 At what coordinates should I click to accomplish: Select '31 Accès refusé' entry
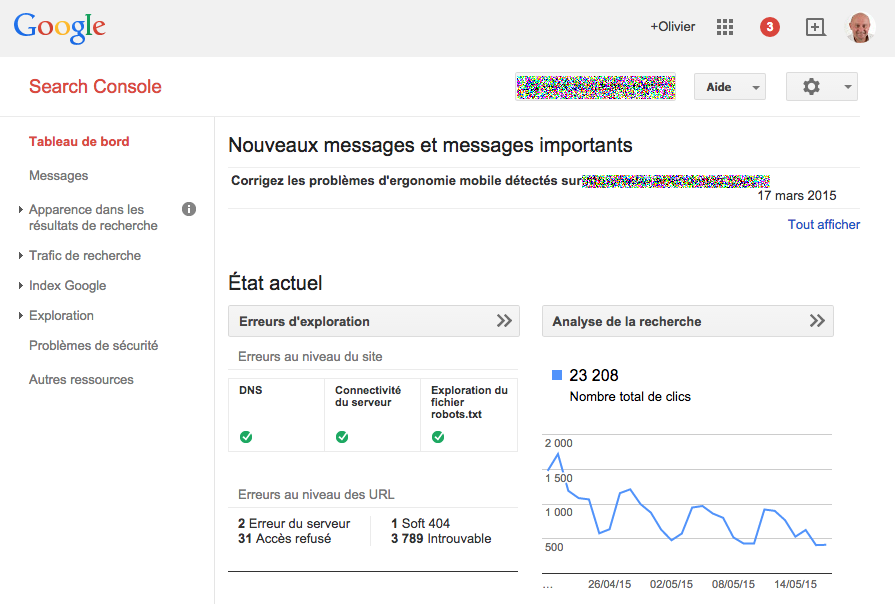tap(284, 538)
